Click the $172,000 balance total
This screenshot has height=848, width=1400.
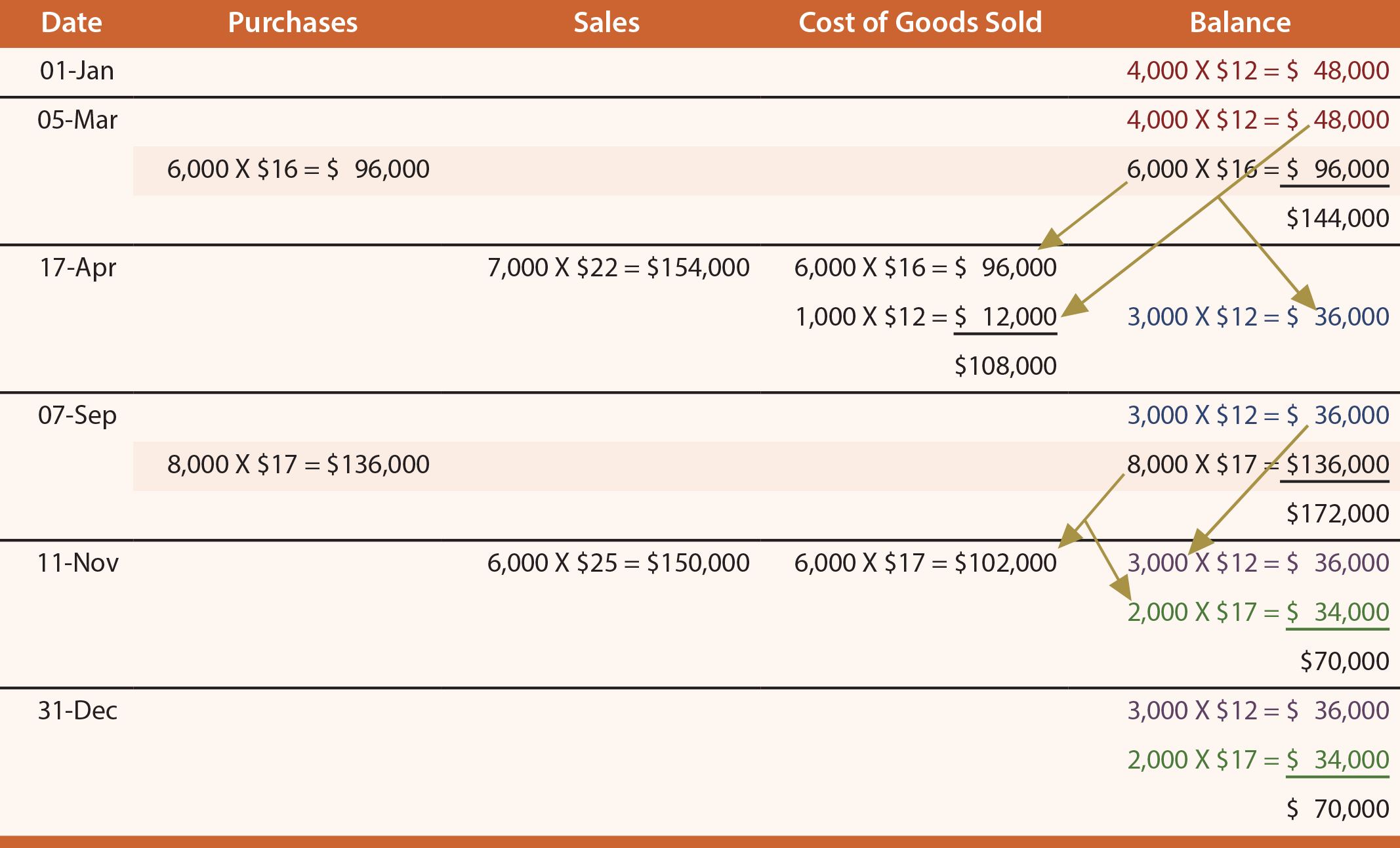1338,514
